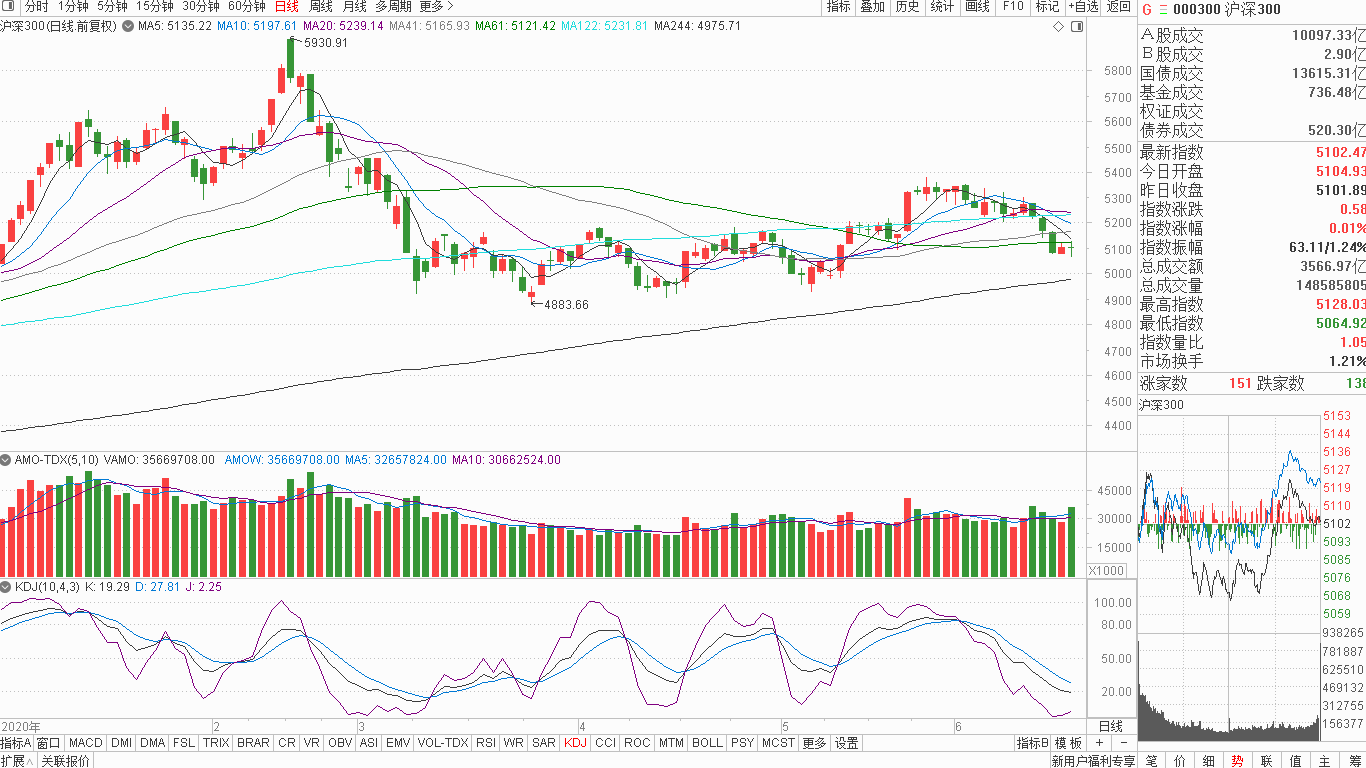Open the 历史 history button
This screenshot has width=1366, height=768.
point(907,7)
